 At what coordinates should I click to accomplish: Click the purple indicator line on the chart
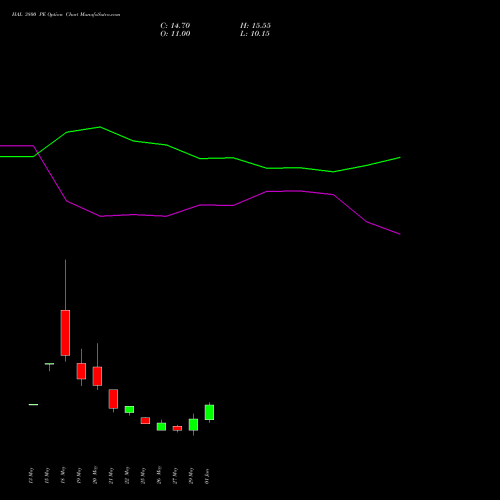point(200,205)
